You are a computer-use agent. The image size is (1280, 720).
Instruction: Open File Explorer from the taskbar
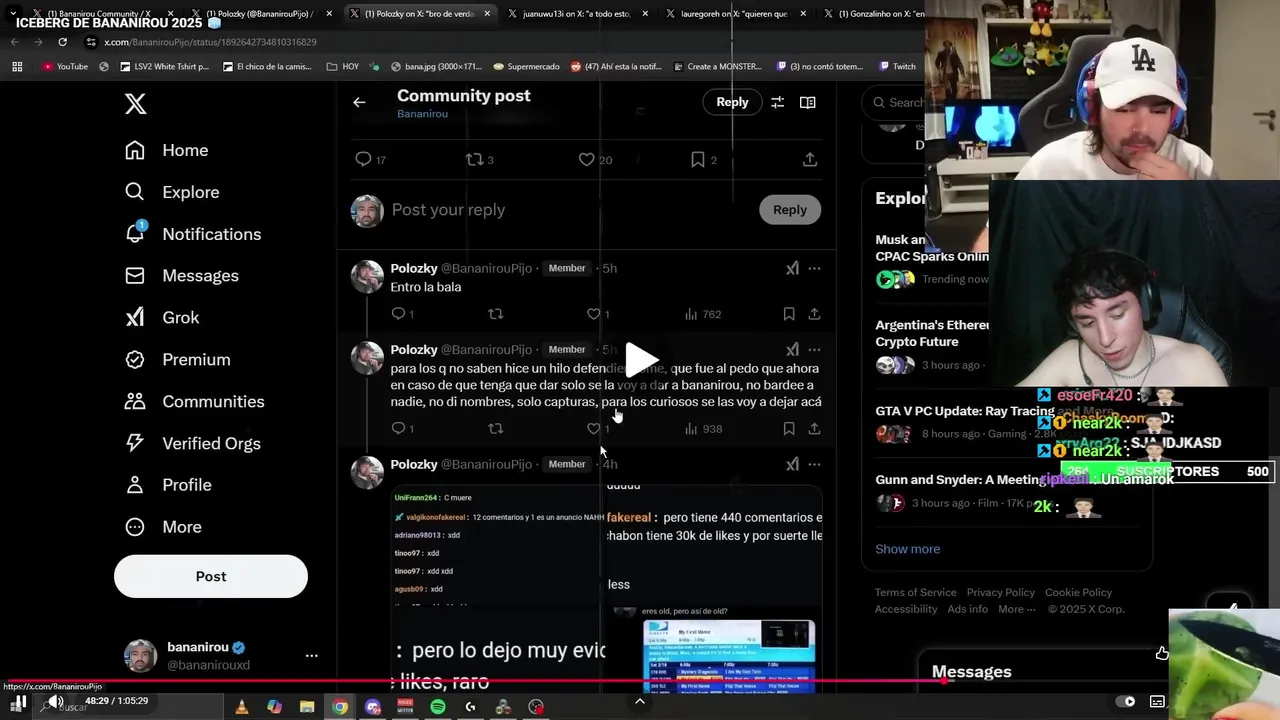[x=307, y=707]
